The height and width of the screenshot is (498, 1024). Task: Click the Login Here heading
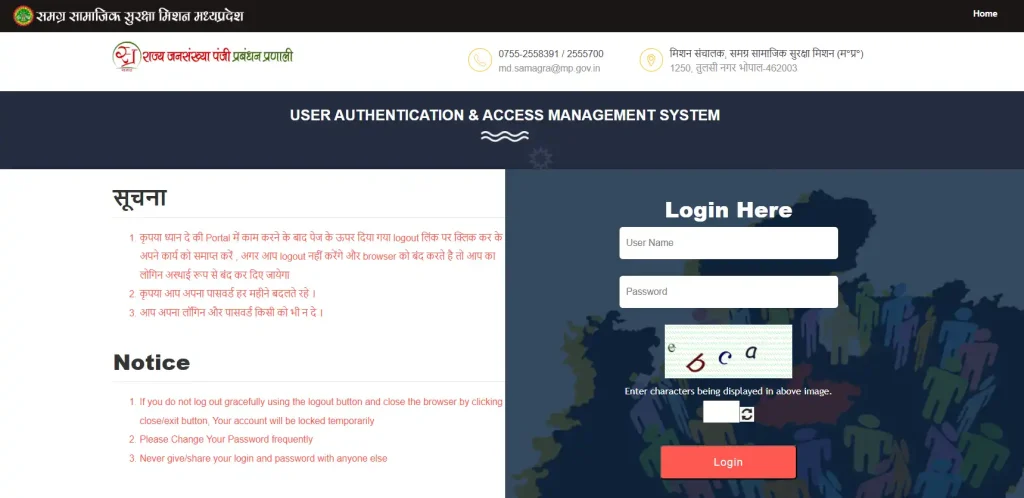pyautogui.click(x=728, y=210)
